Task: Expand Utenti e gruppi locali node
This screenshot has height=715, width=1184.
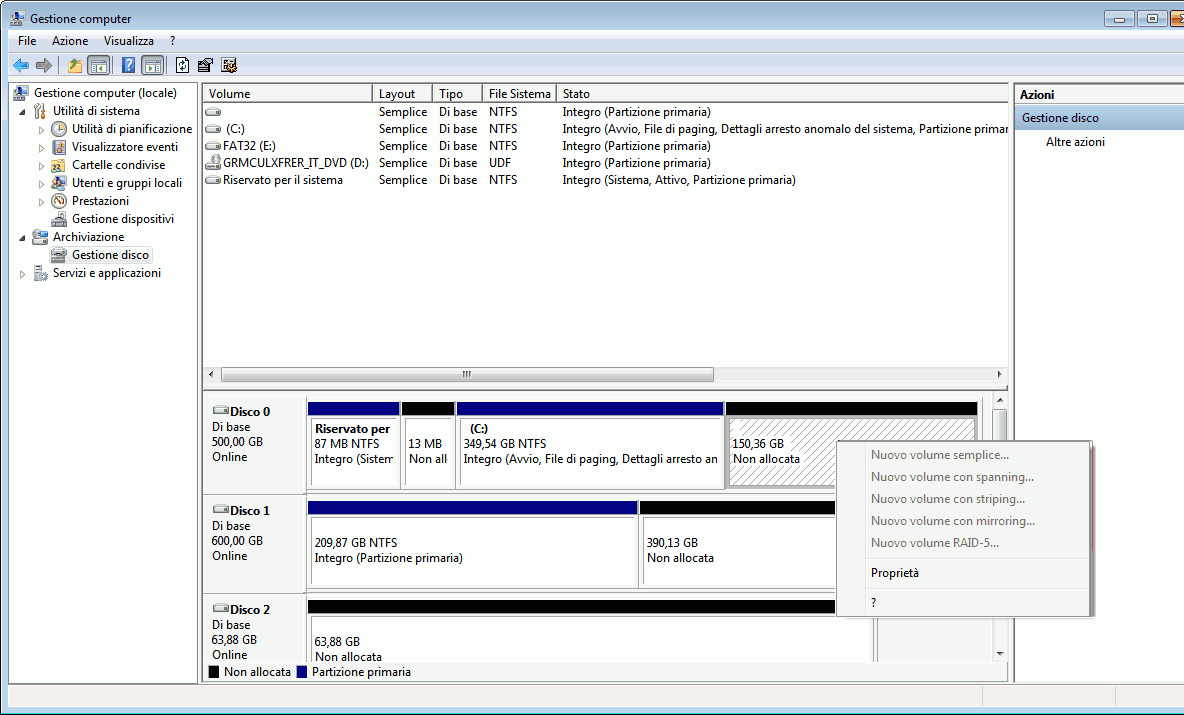Action: [41, 184]
